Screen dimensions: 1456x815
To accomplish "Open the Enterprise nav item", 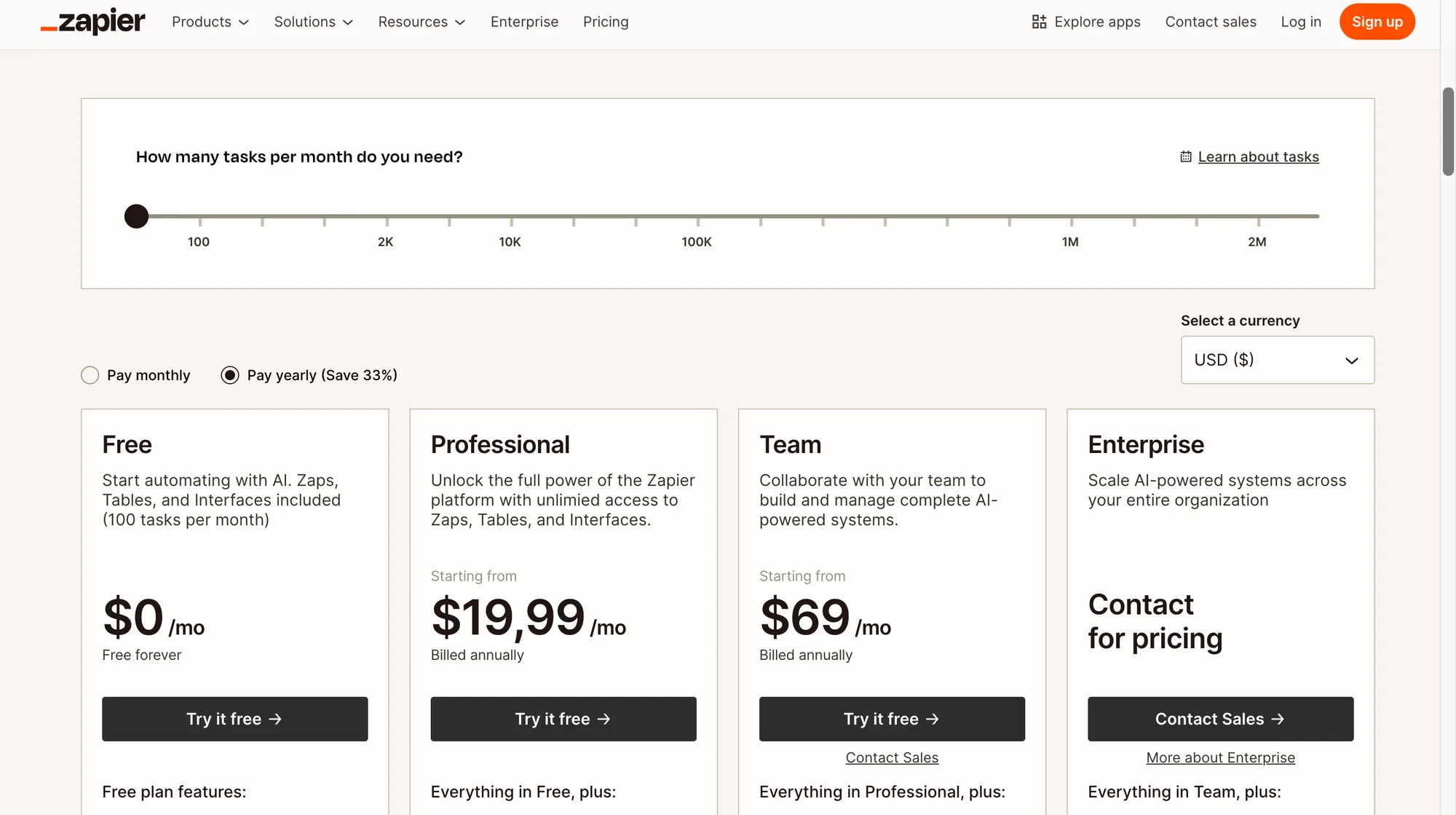I will (x=524, y=22).
